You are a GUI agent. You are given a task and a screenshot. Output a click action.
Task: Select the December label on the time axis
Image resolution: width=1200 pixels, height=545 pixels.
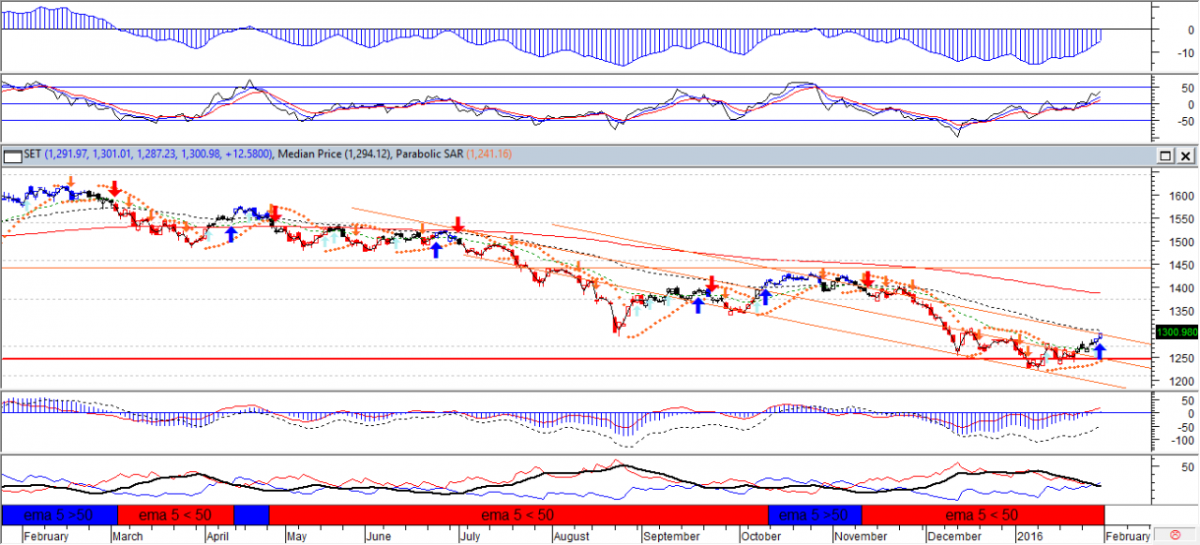pos(953,536)
